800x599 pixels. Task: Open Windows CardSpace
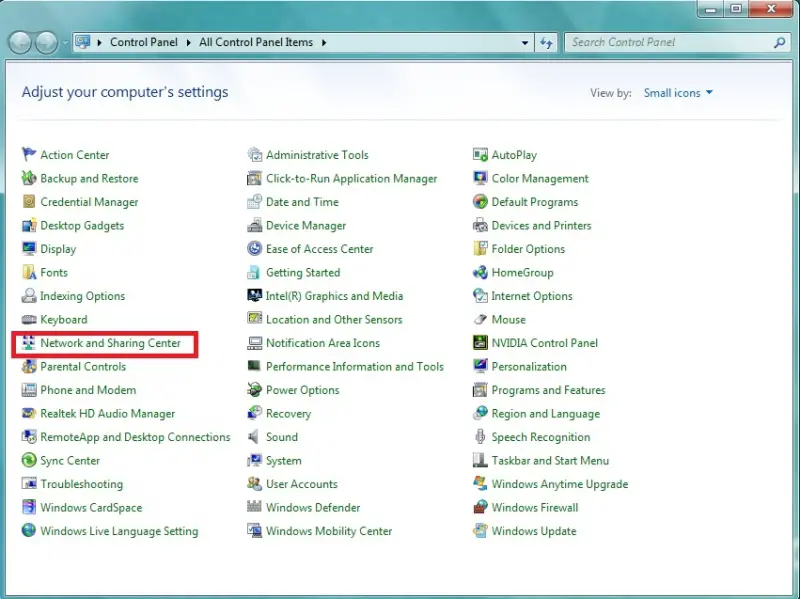tap(91, 507)
